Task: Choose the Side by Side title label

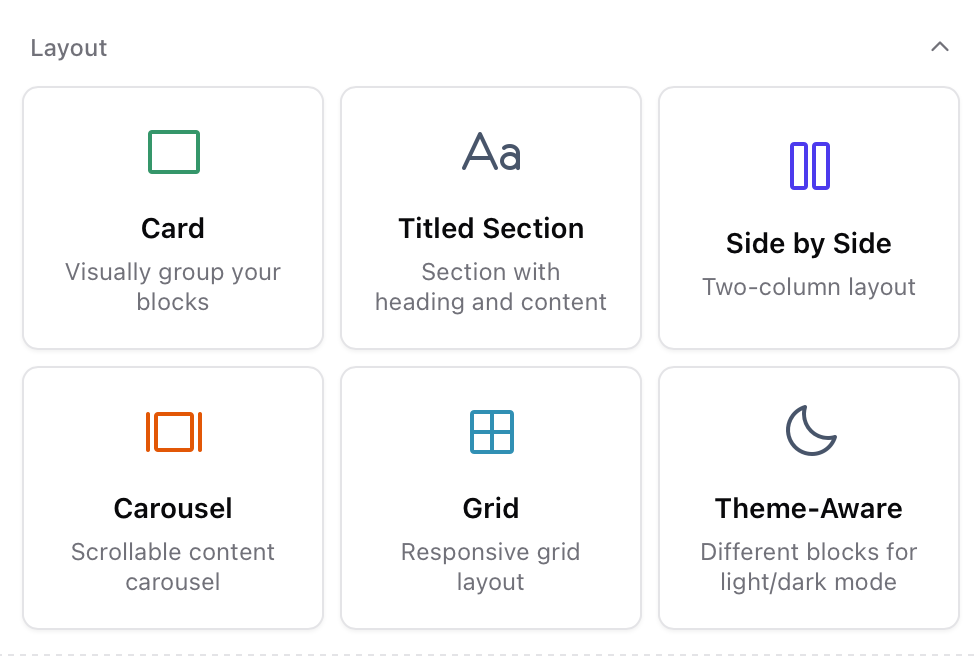Action: pos(809,243)
